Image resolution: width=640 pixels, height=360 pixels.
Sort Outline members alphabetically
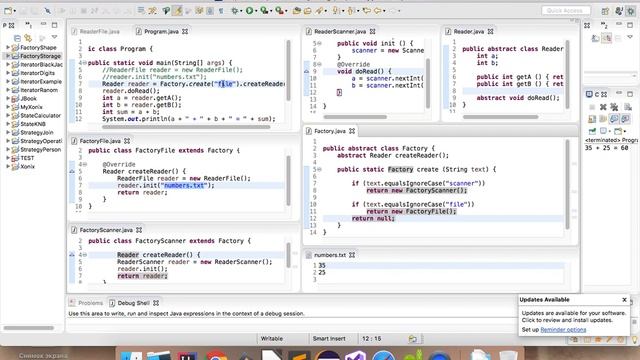[x=596, y=38]
